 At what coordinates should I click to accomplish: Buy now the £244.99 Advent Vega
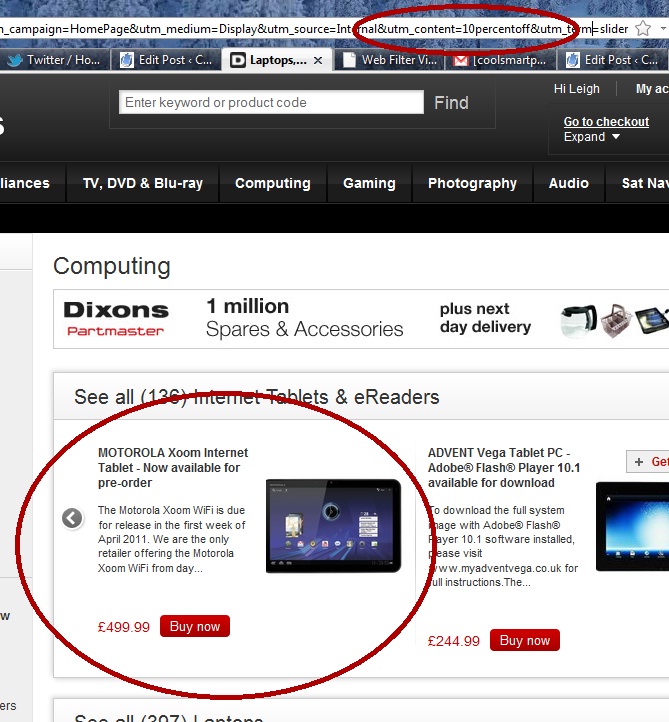(x=525, y=640)
